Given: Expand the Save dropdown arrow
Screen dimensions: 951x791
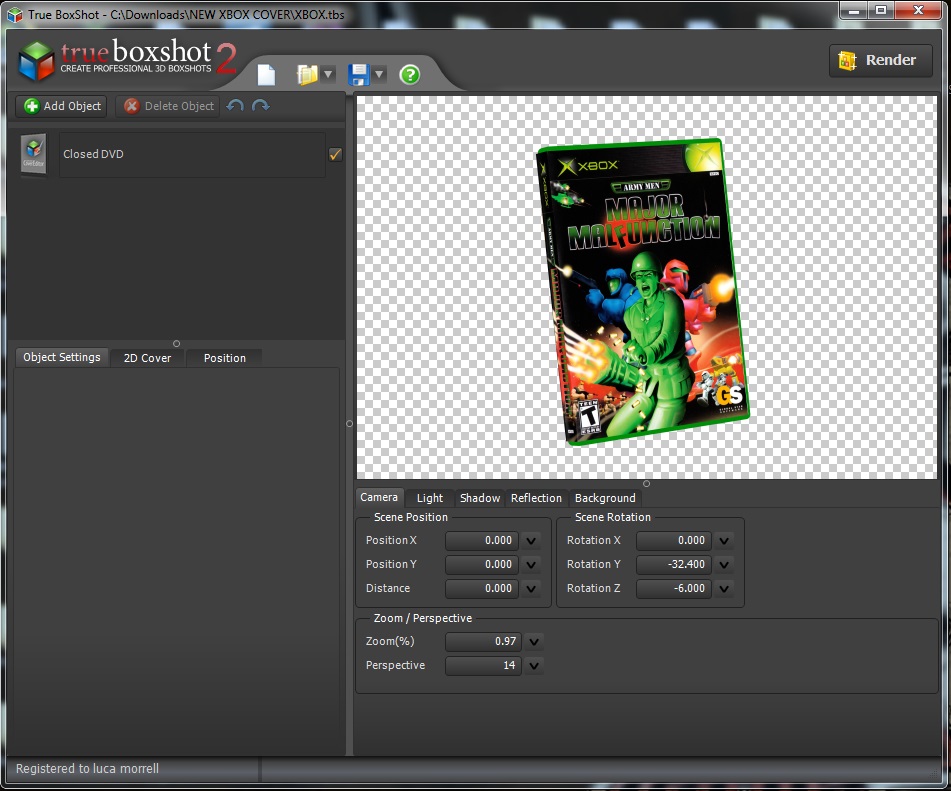Looking at the screenshot, I should pos(380,75).
